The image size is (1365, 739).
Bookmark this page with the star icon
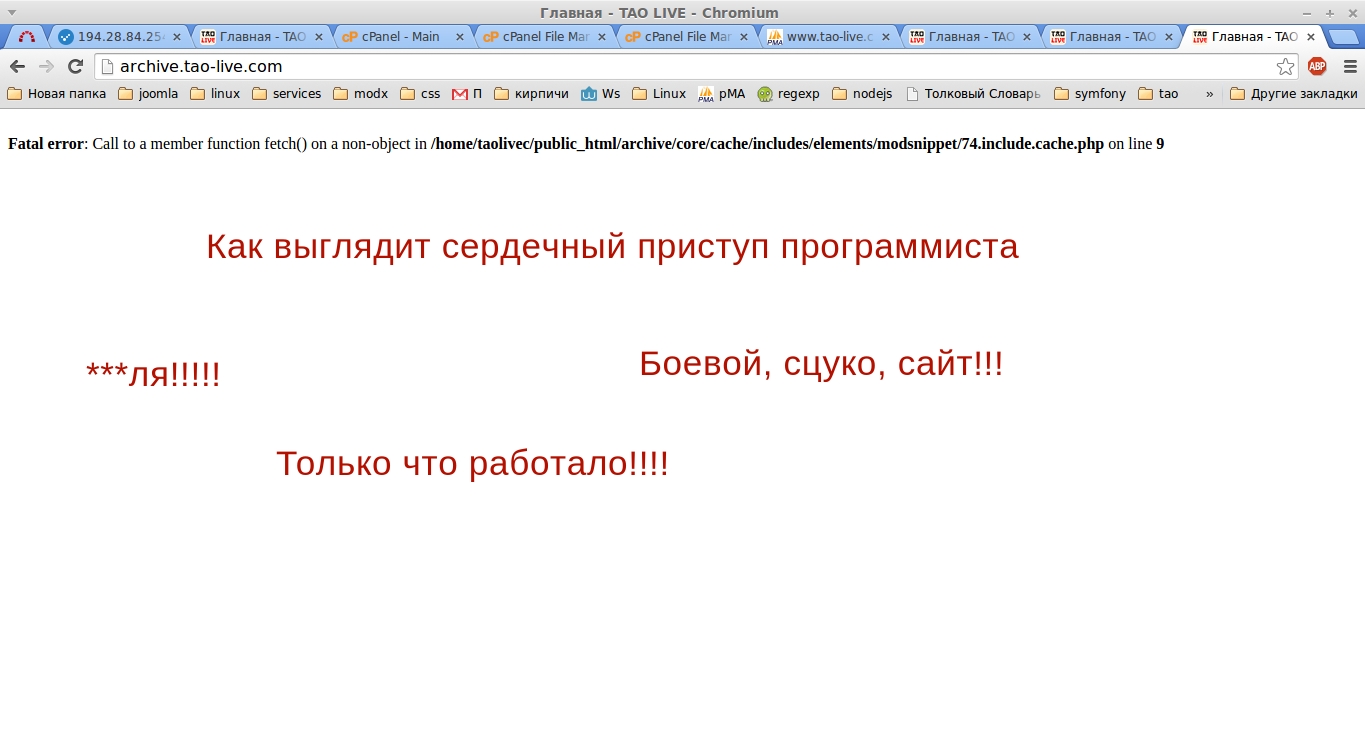pyautogui.click(x=1285, y=66)
